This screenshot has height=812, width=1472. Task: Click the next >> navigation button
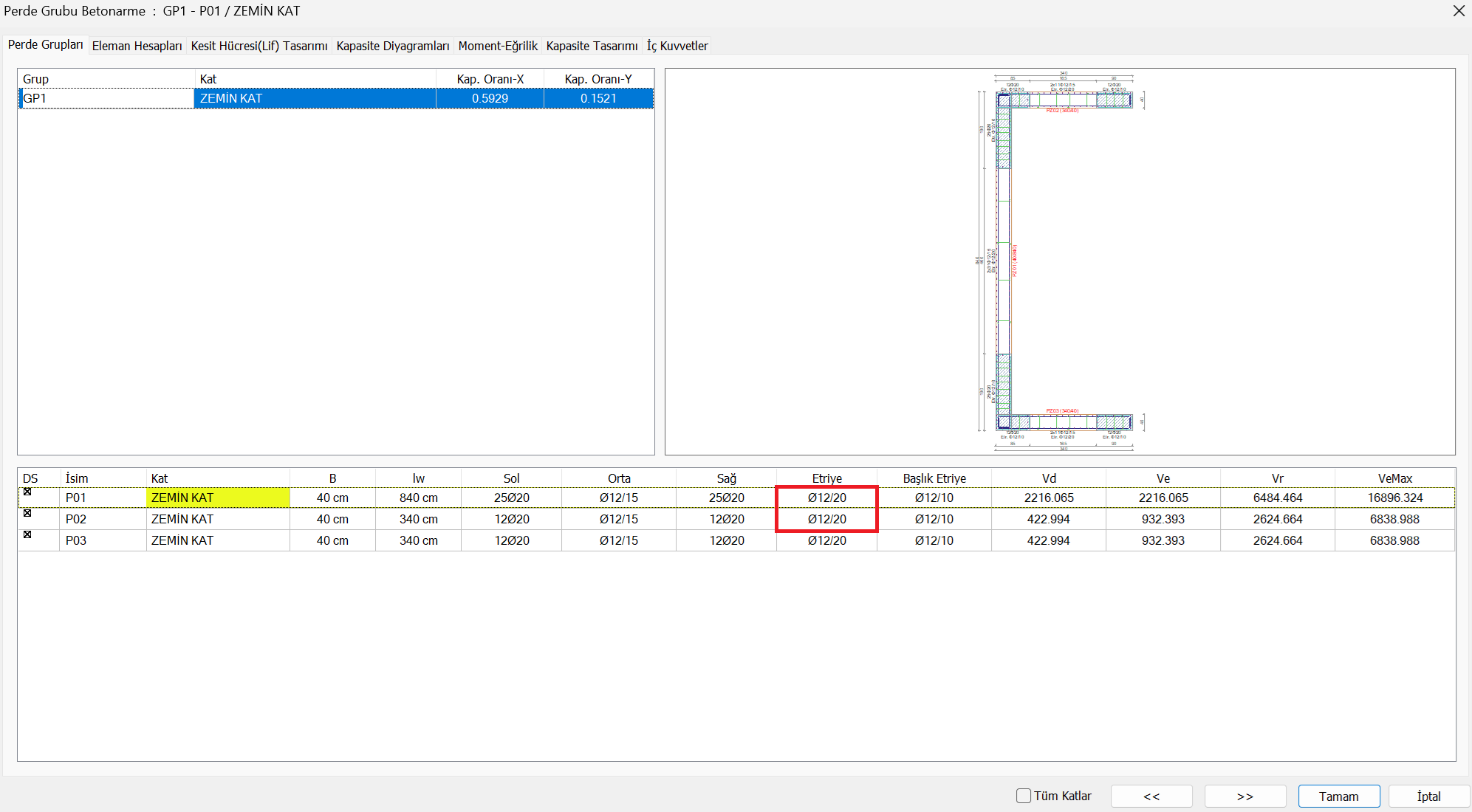(1245, 796)
